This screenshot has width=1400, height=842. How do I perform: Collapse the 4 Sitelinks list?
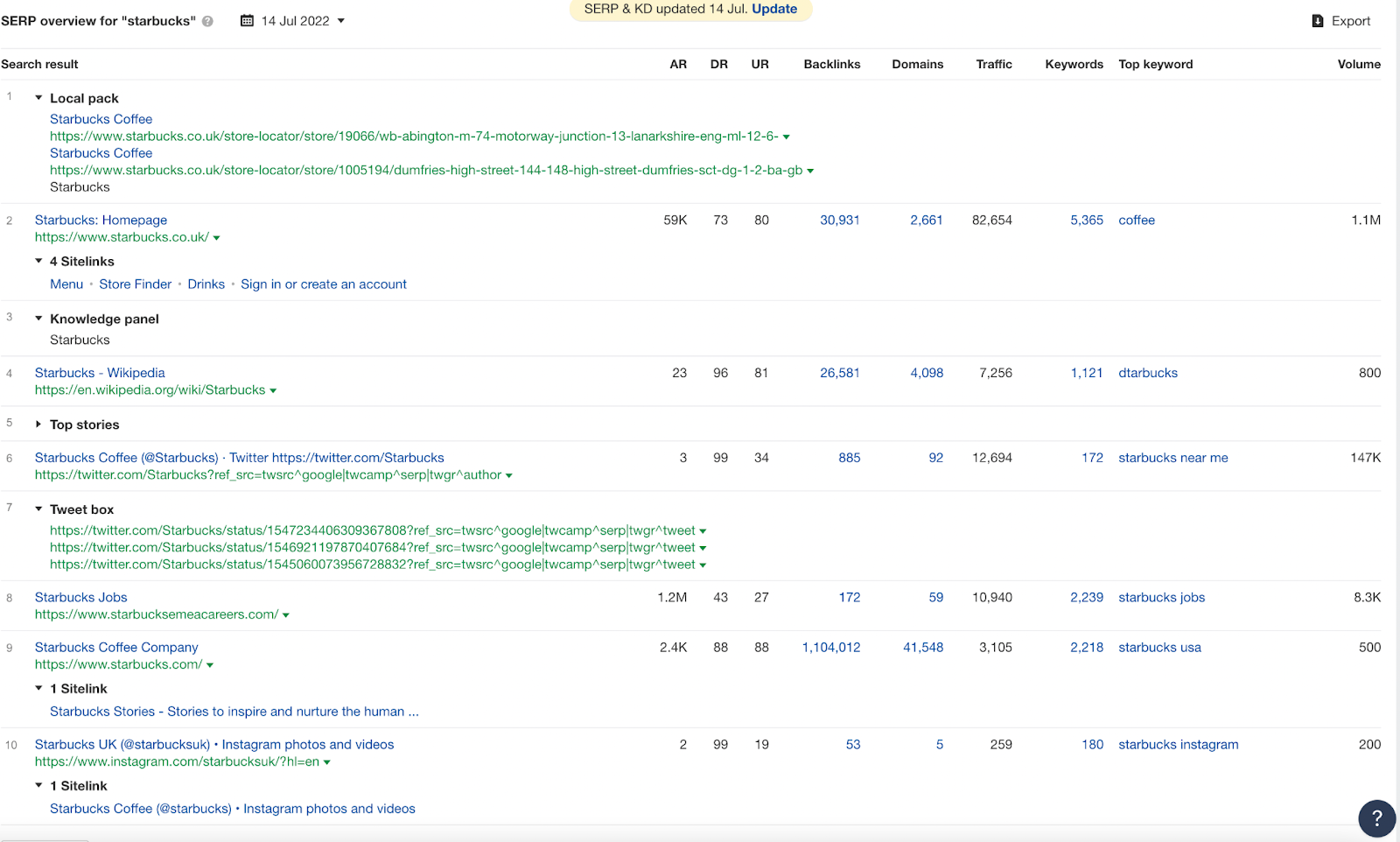pyautogui.click(x=38, y=261)
